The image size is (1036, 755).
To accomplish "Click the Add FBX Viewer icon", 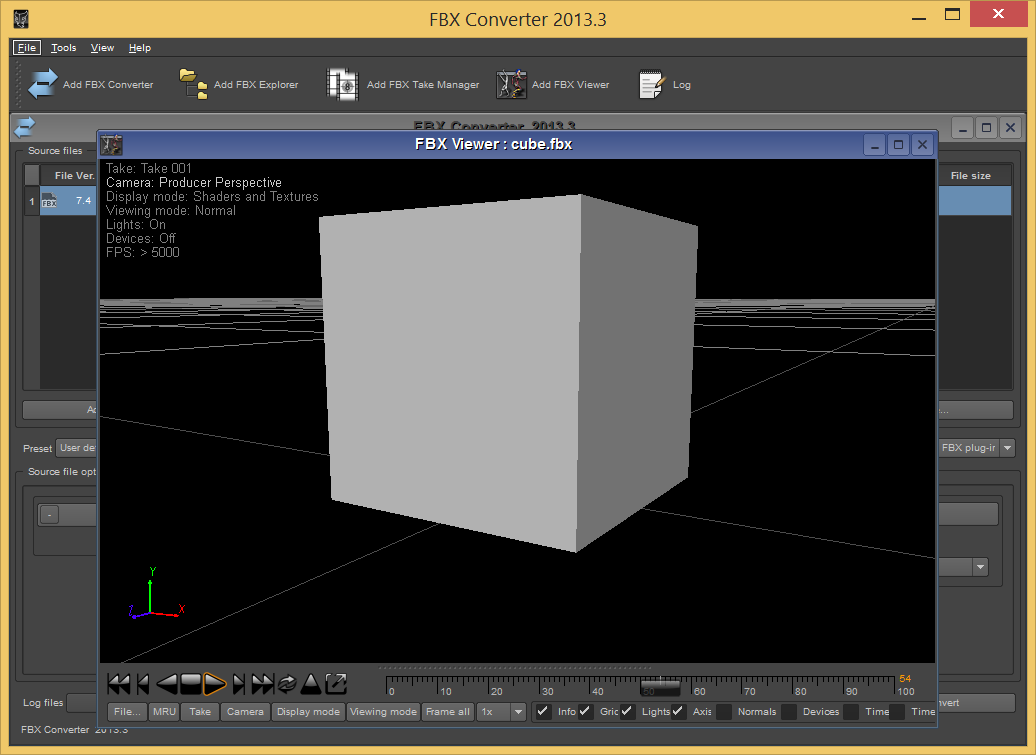I will [x=511, y=84].
